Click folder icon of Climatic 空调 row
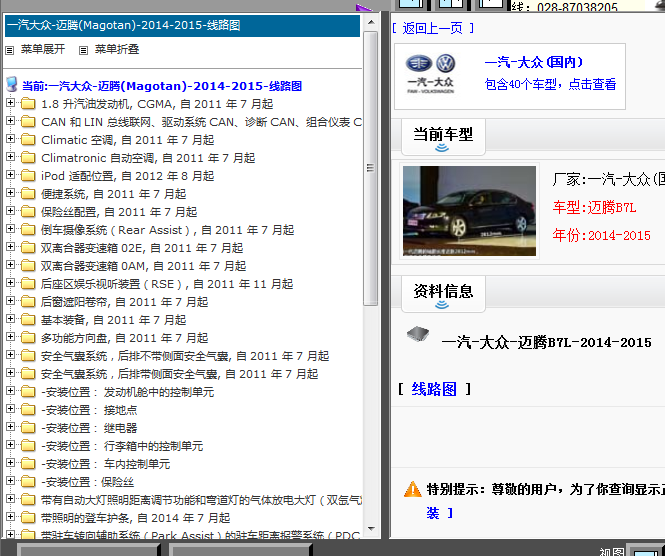Screen dimensions: 665x556 [x=28, y=140]
